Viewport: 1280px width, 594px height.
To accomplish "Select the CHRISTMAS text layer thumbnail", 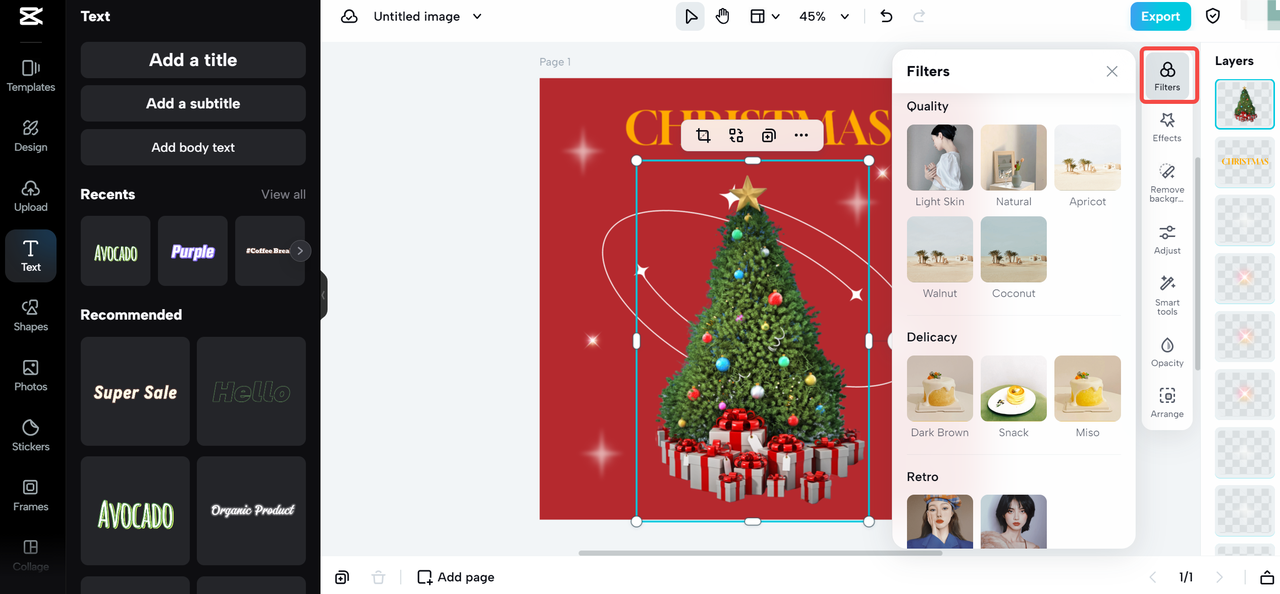I will point(1244,162).
